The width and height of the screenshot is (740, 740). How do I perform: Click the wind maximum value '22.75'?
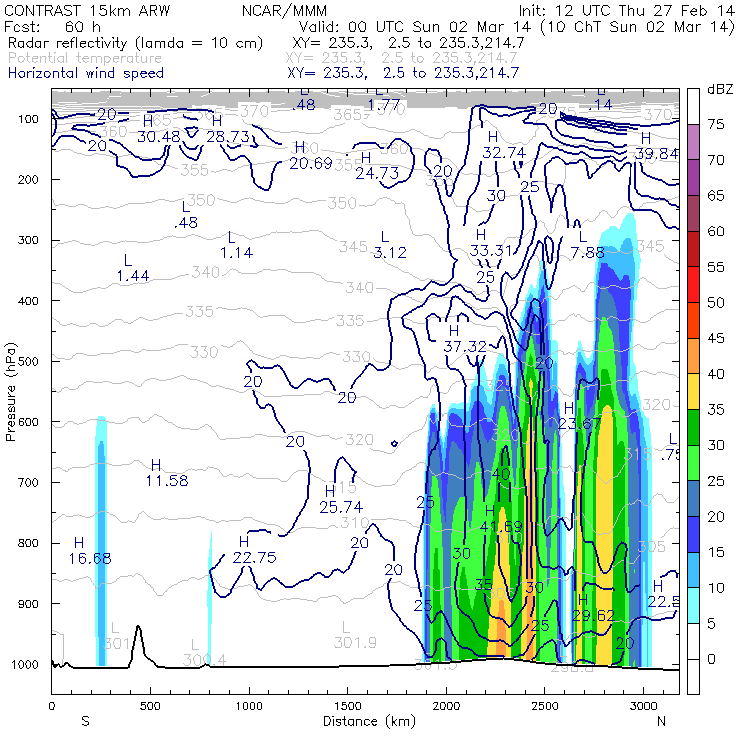click(254, 558)
